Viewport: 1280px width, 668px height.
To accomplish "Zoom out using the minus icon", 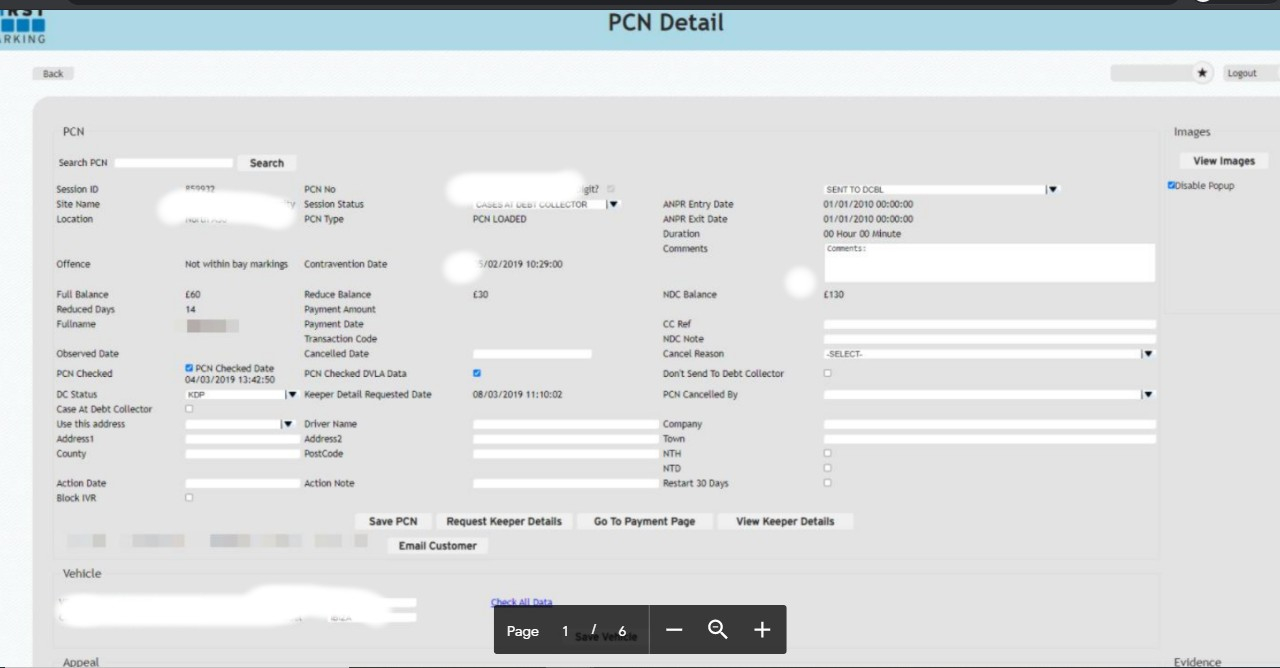I will (x=673, y=630).
